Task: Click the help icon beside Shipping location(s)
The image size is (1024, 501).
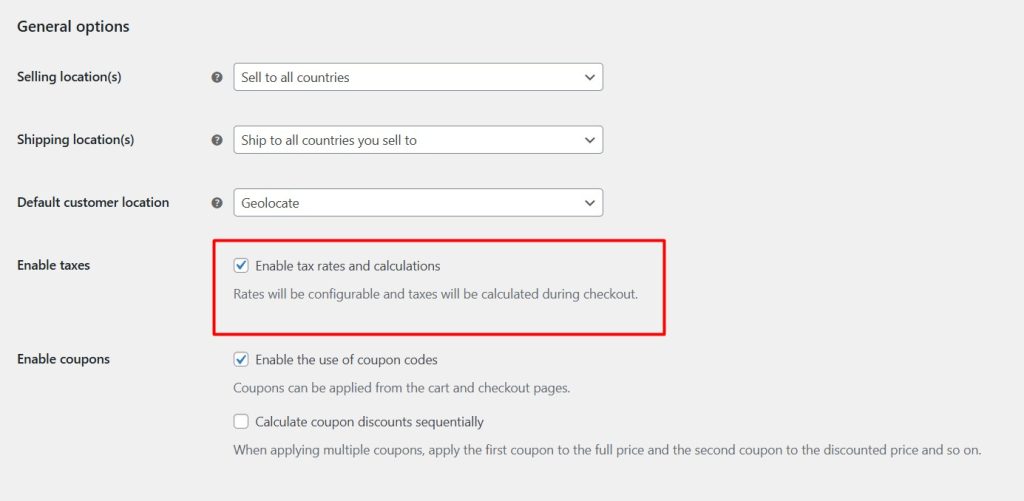Action: tap(217, 140)
